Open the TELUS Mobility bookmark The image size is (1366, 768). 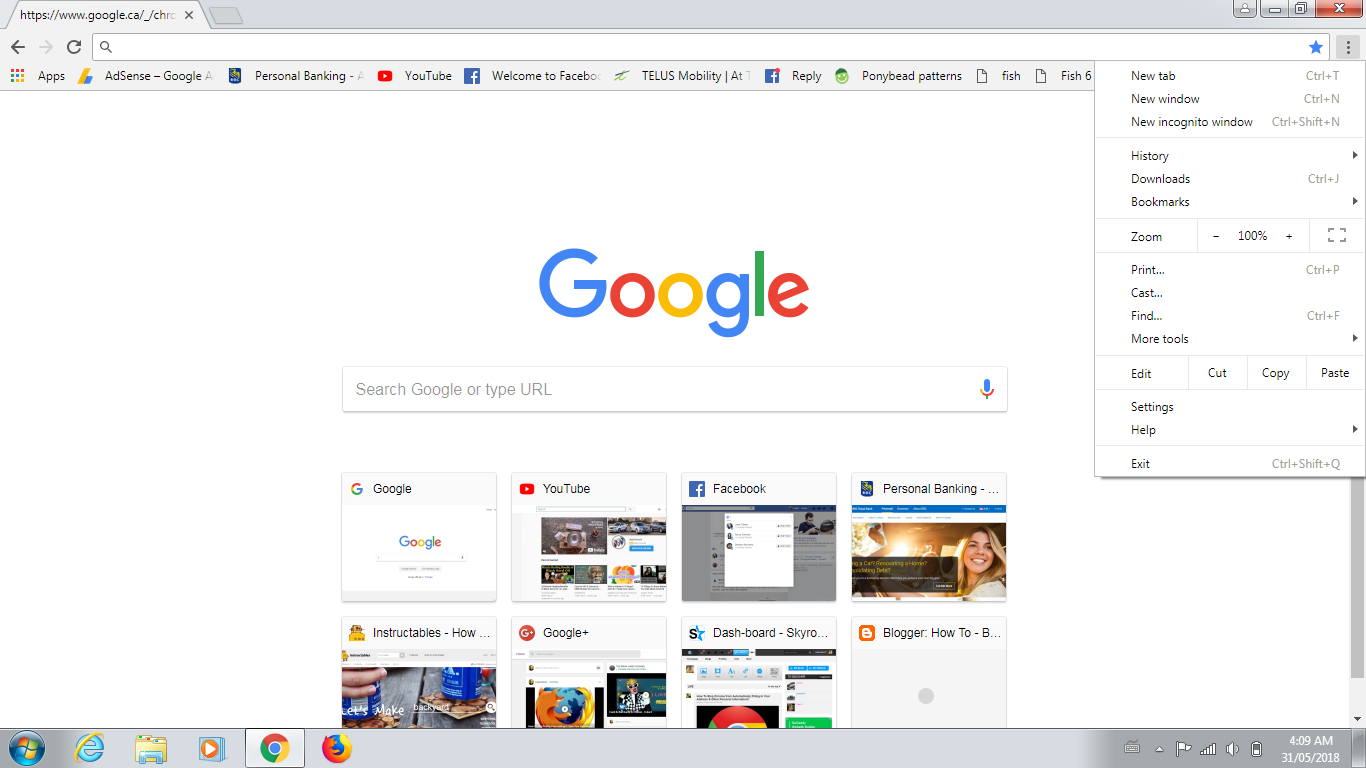coord(682,76)
